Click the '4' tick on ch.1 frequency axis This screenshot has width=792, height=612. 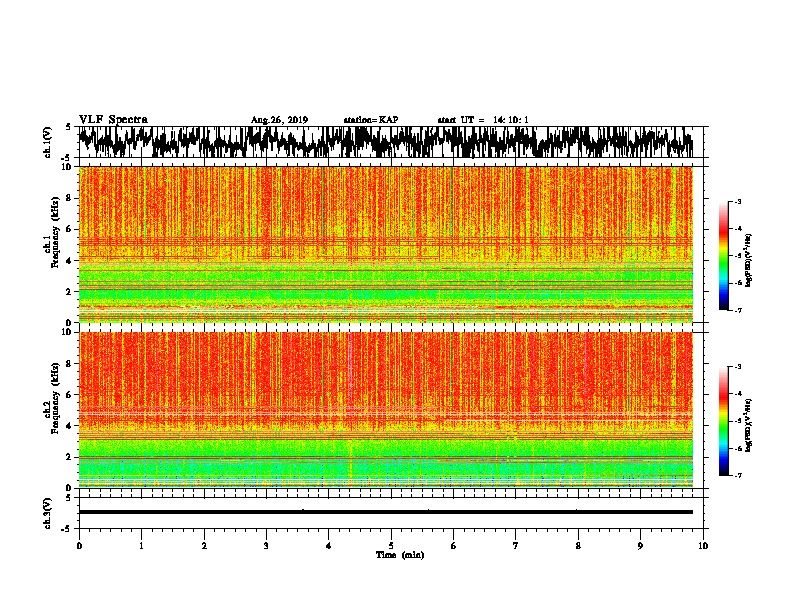(x=69, y=261)
